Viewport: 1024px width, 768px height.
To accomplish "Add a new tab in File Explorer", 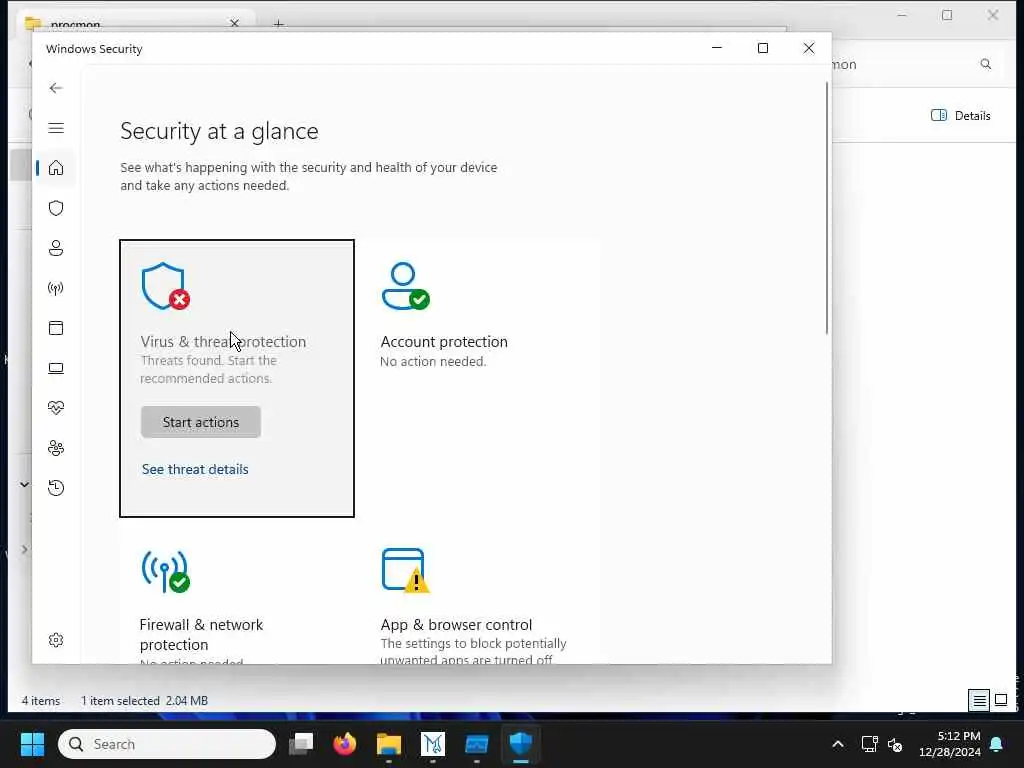I will [279, 24].
